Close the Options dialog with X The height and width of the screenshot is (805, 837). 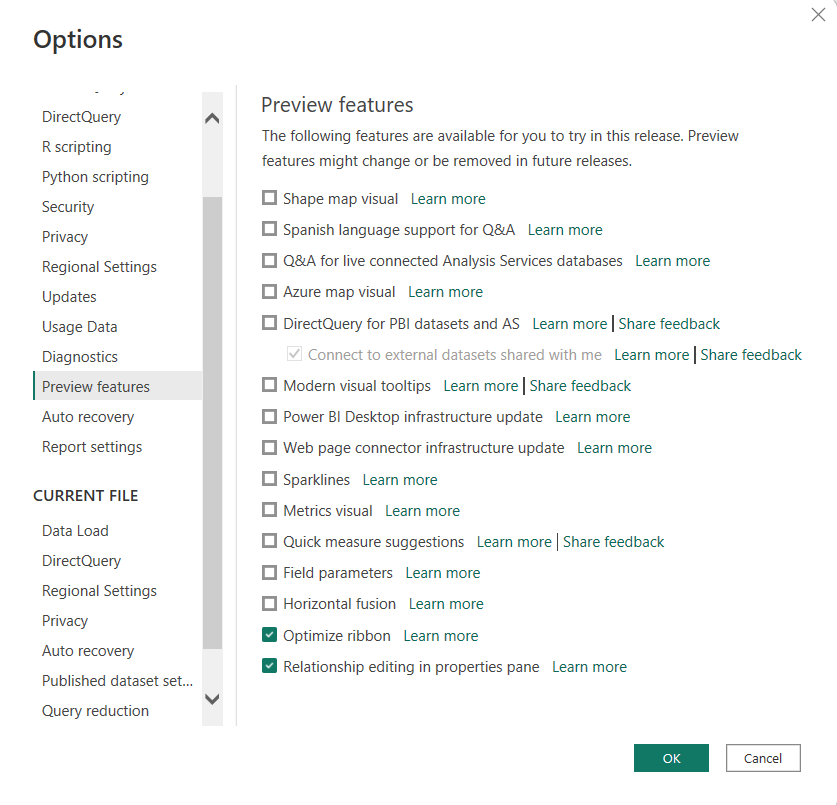(817, 15)
